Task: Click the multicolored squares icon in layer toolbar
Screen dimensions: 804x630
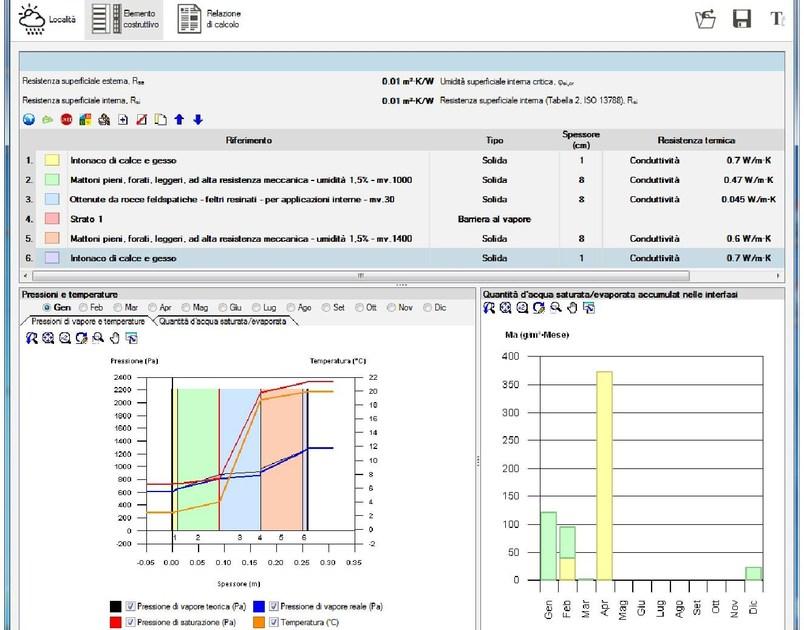Action: (x=85, y=120)
